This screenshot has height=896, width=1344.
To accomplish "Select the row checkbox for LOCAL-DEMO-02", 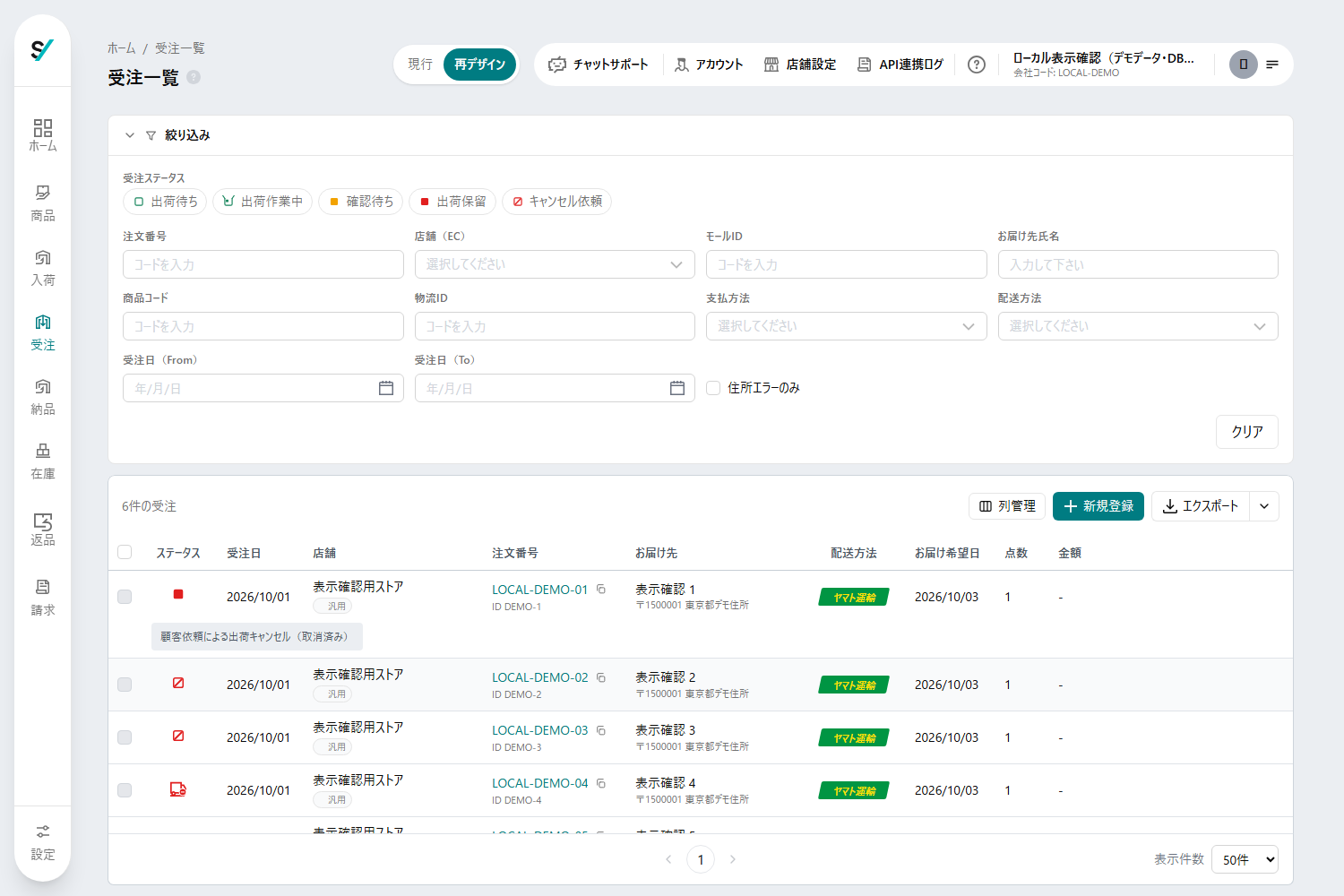I will pyautogui.click(x=125, y=685).
